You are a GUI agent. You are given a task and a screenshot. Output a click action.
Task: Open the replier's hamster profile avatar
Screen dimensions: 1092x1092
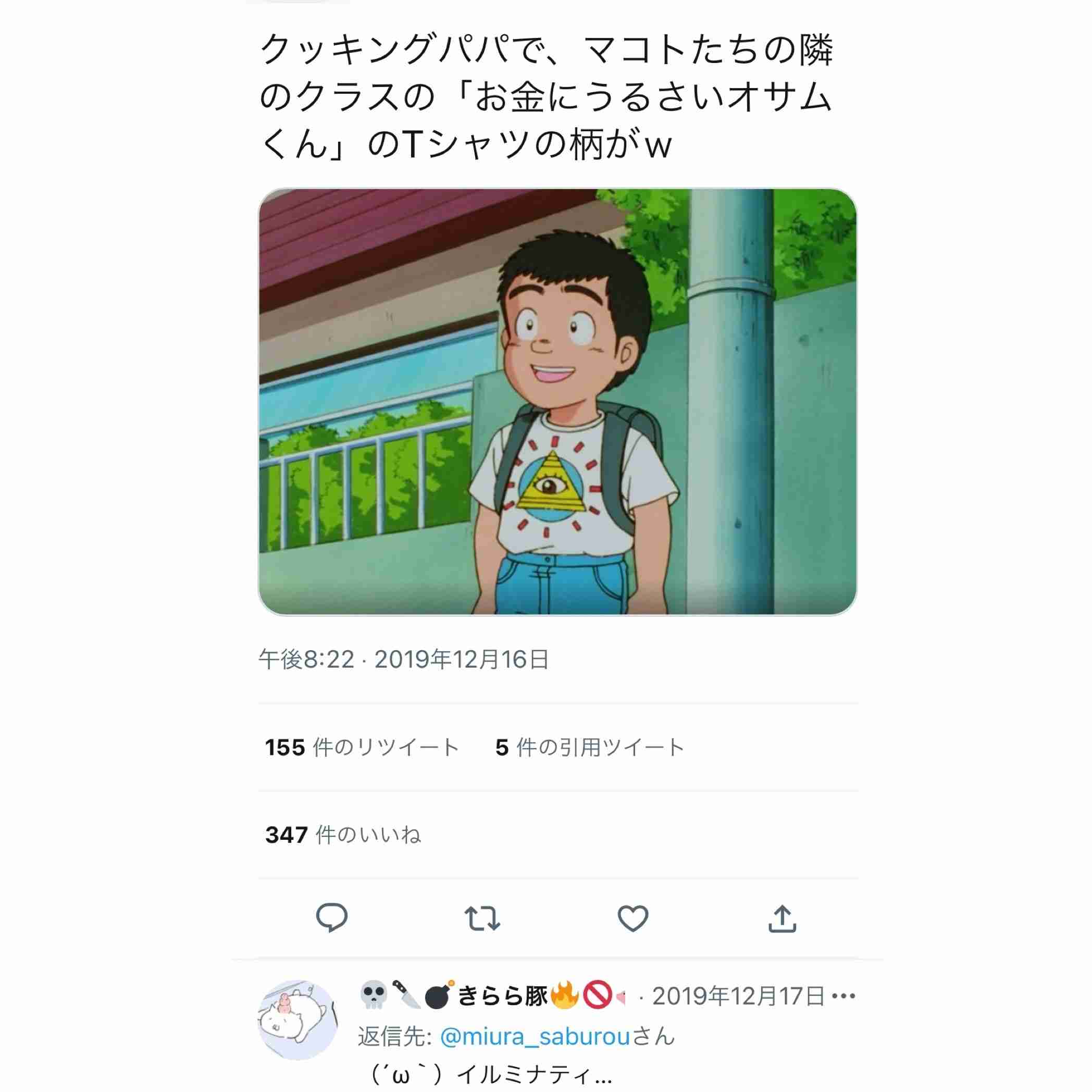(x=298, y=1020)
